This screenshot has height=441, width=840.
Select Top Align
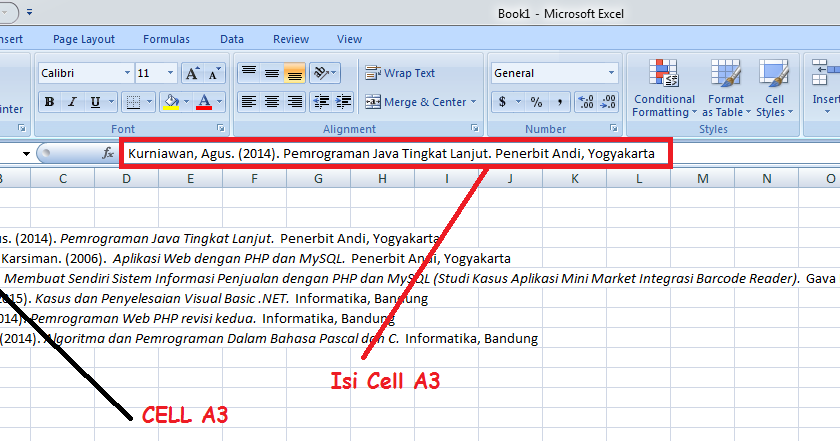coord(249,73)
